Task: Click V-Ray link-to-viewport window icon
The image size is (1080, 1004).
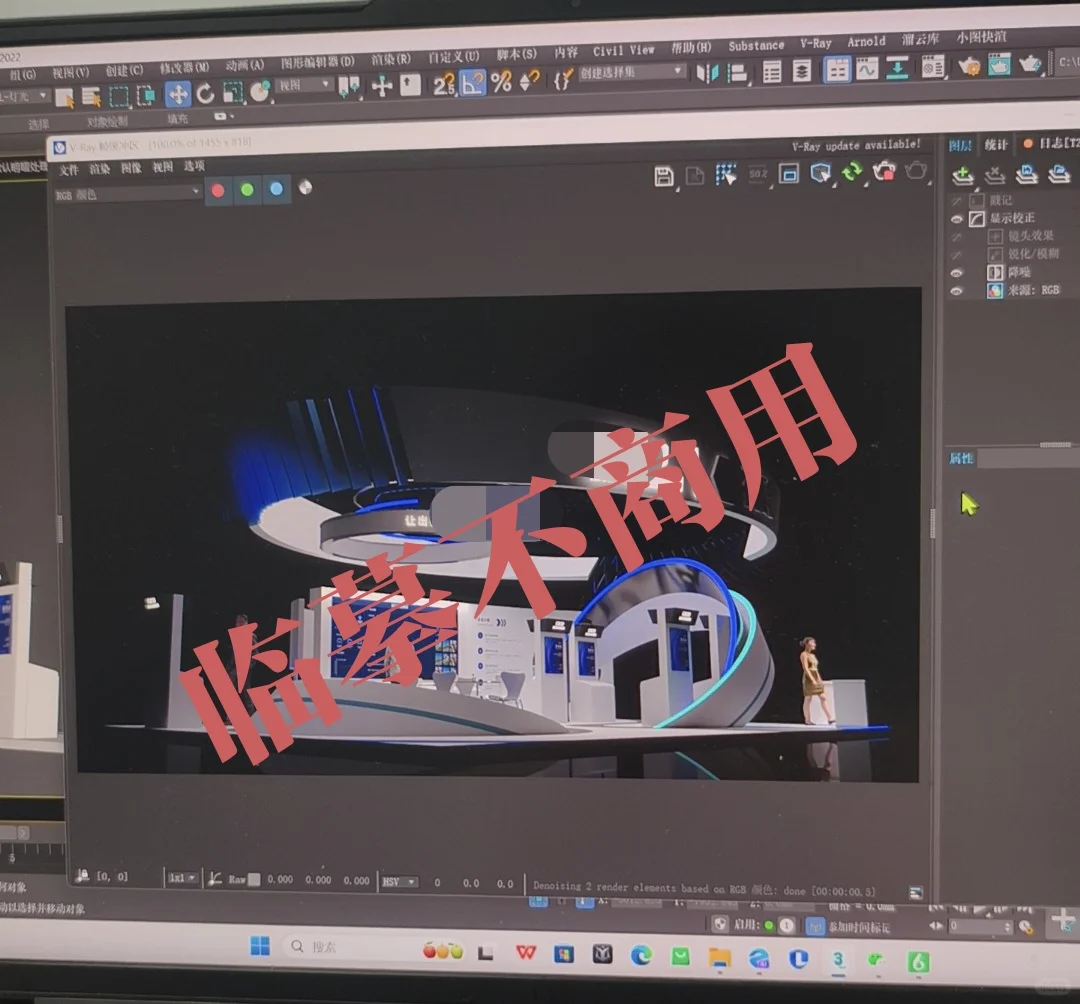Action: point(820,172)
